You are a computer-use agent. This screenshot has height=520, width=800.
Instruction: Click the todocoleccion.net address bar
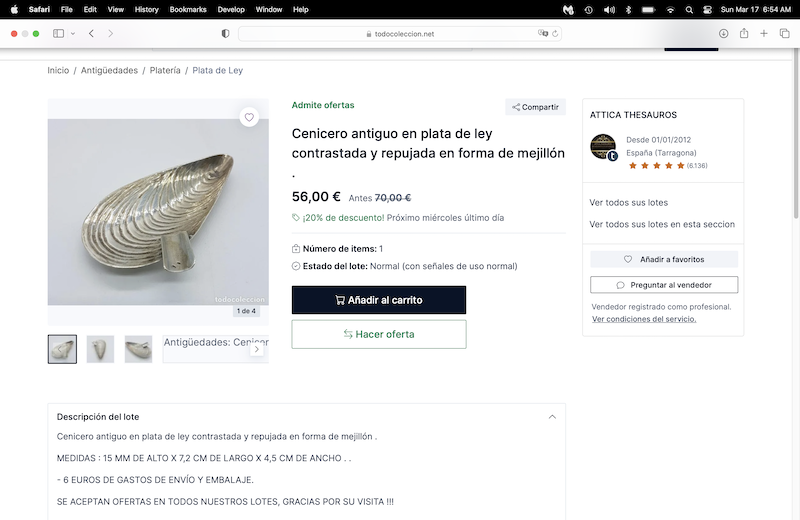click(400, 33)
